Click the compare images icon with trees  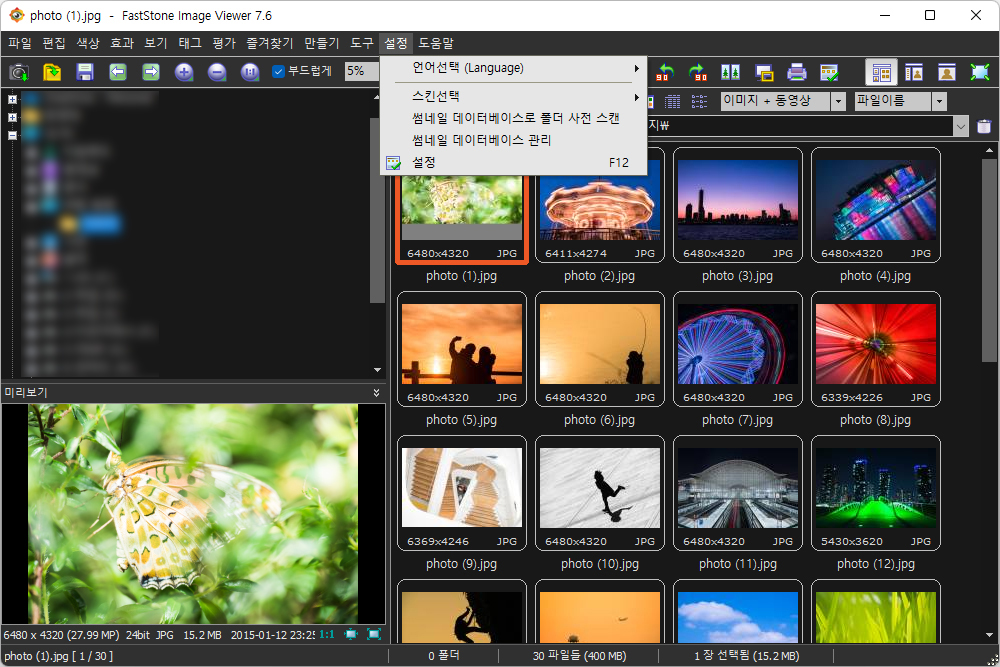731,72
